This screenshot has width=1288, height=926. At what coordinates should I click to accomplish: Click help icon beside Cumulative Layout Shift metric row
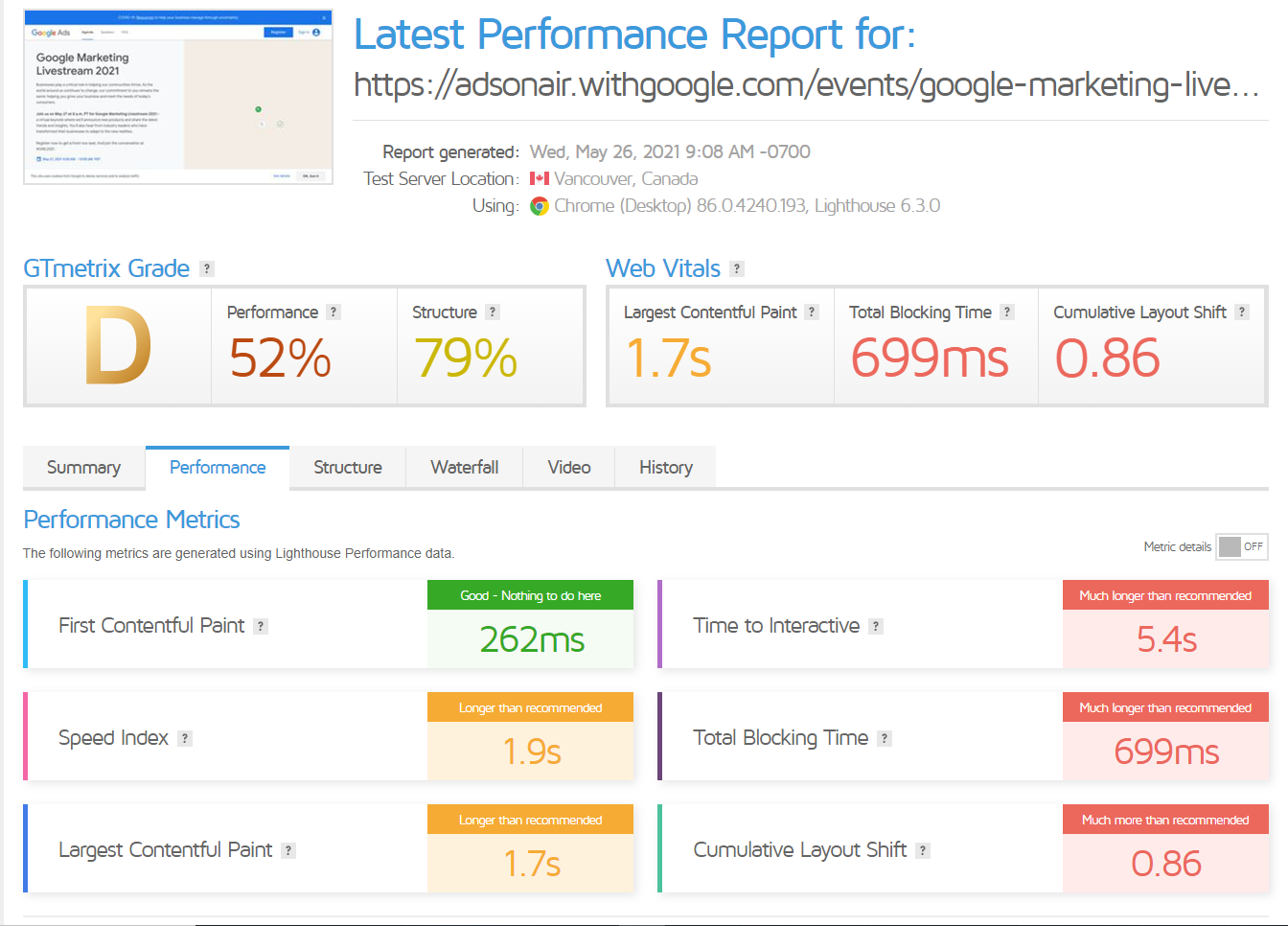coord(923,851)
